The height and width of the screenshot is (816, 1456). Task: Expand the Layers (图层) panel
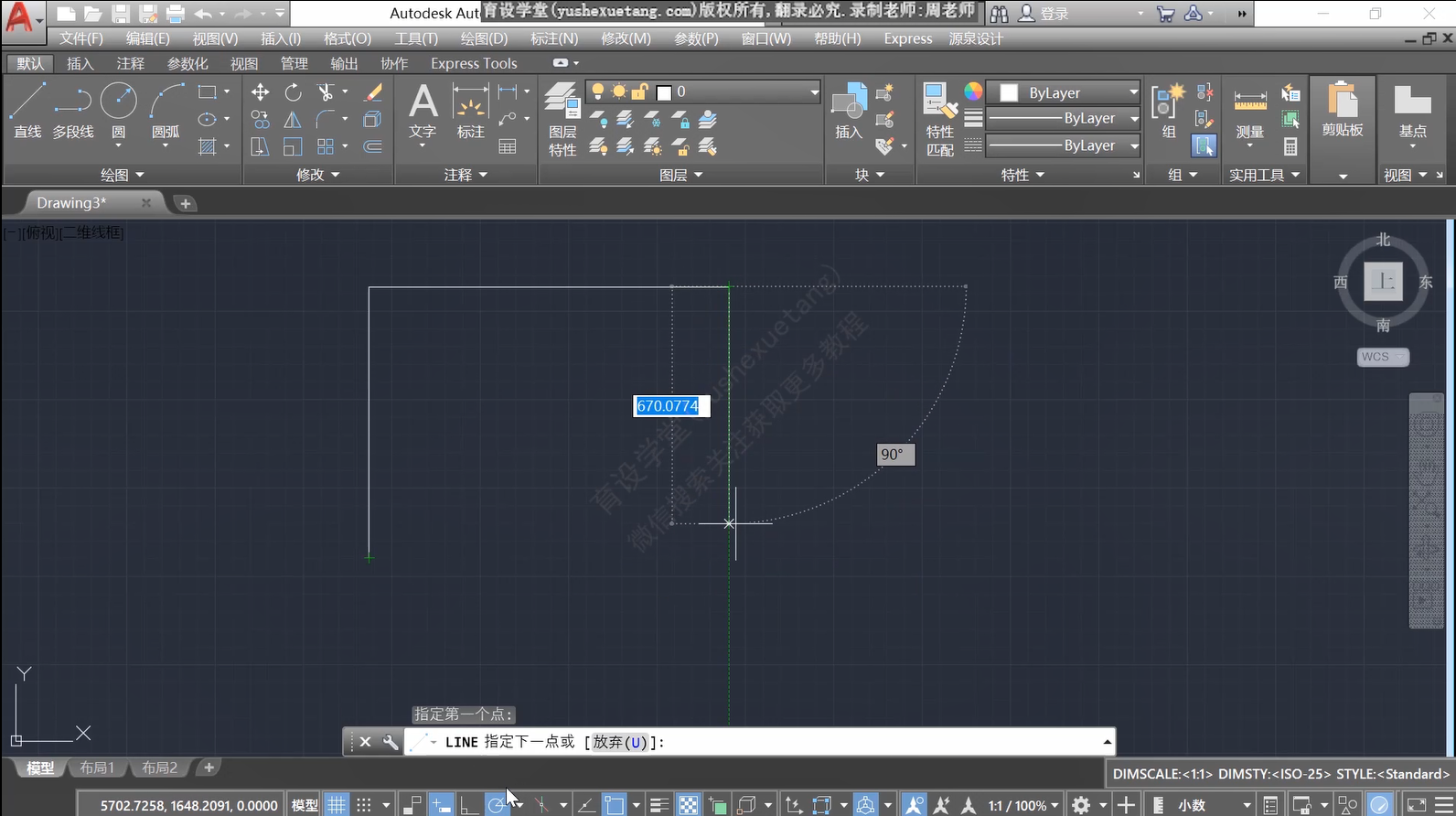pos(681,175)
